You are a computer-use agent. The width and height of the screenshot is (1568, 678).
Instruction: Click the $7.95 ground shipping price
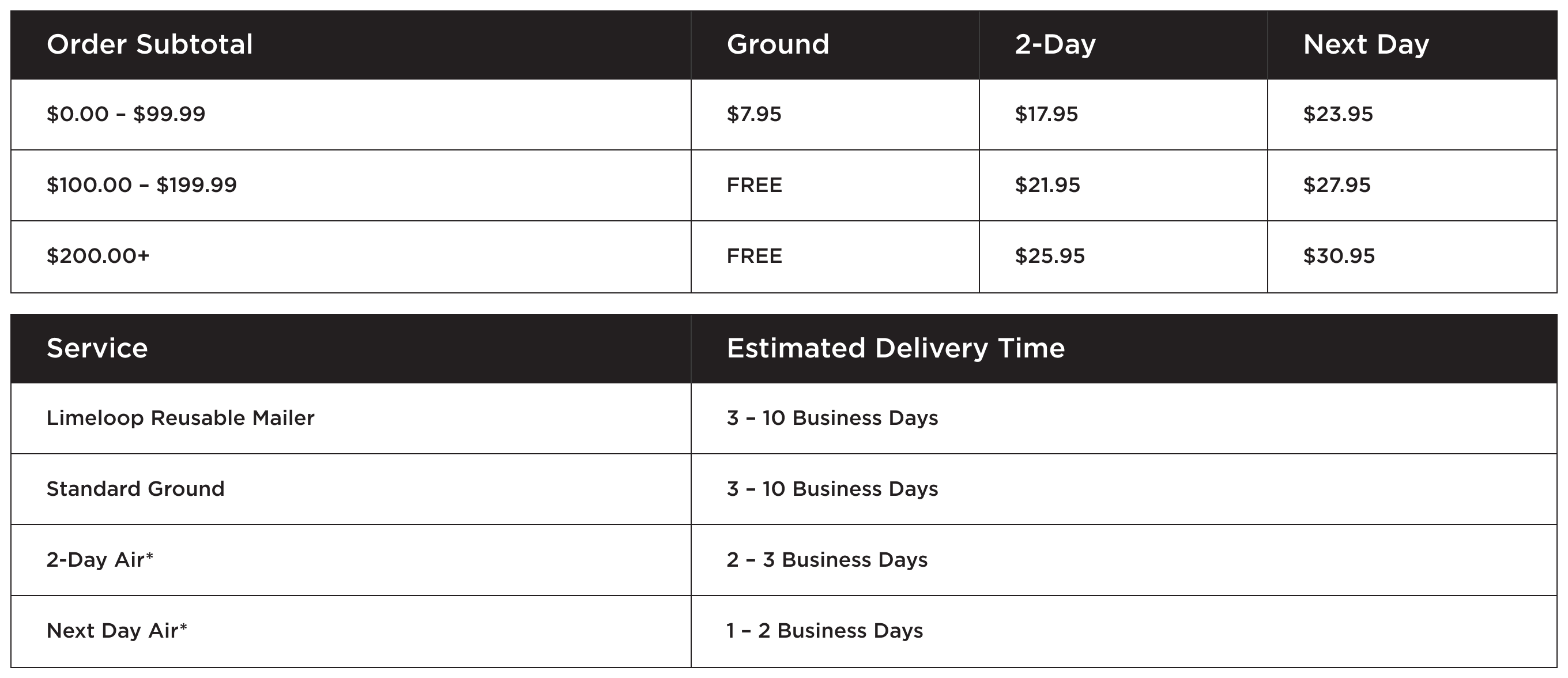(x=753, y=114)
